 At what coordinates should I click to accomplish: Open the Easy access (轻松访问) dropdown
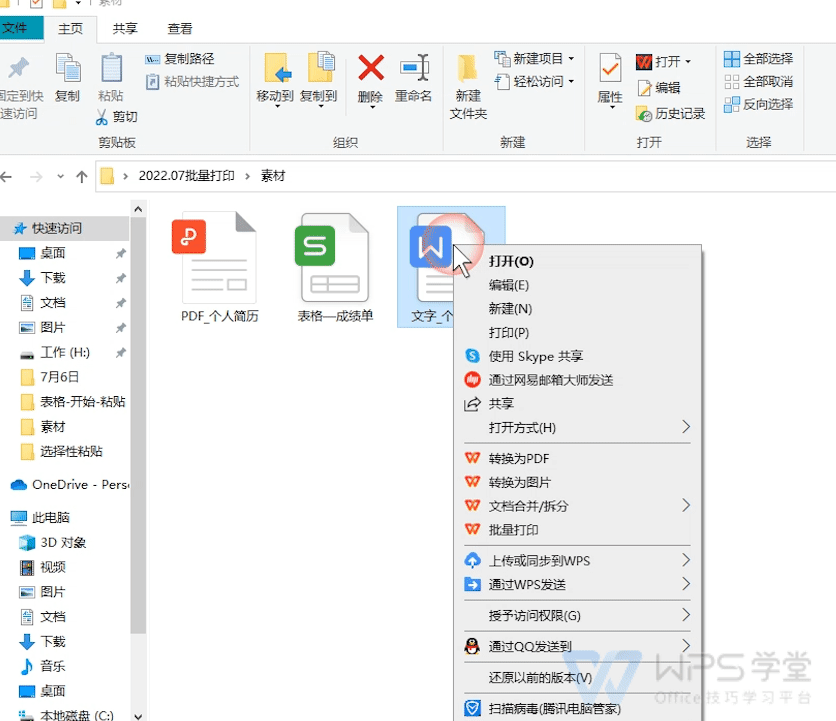(x=534, y=82)
